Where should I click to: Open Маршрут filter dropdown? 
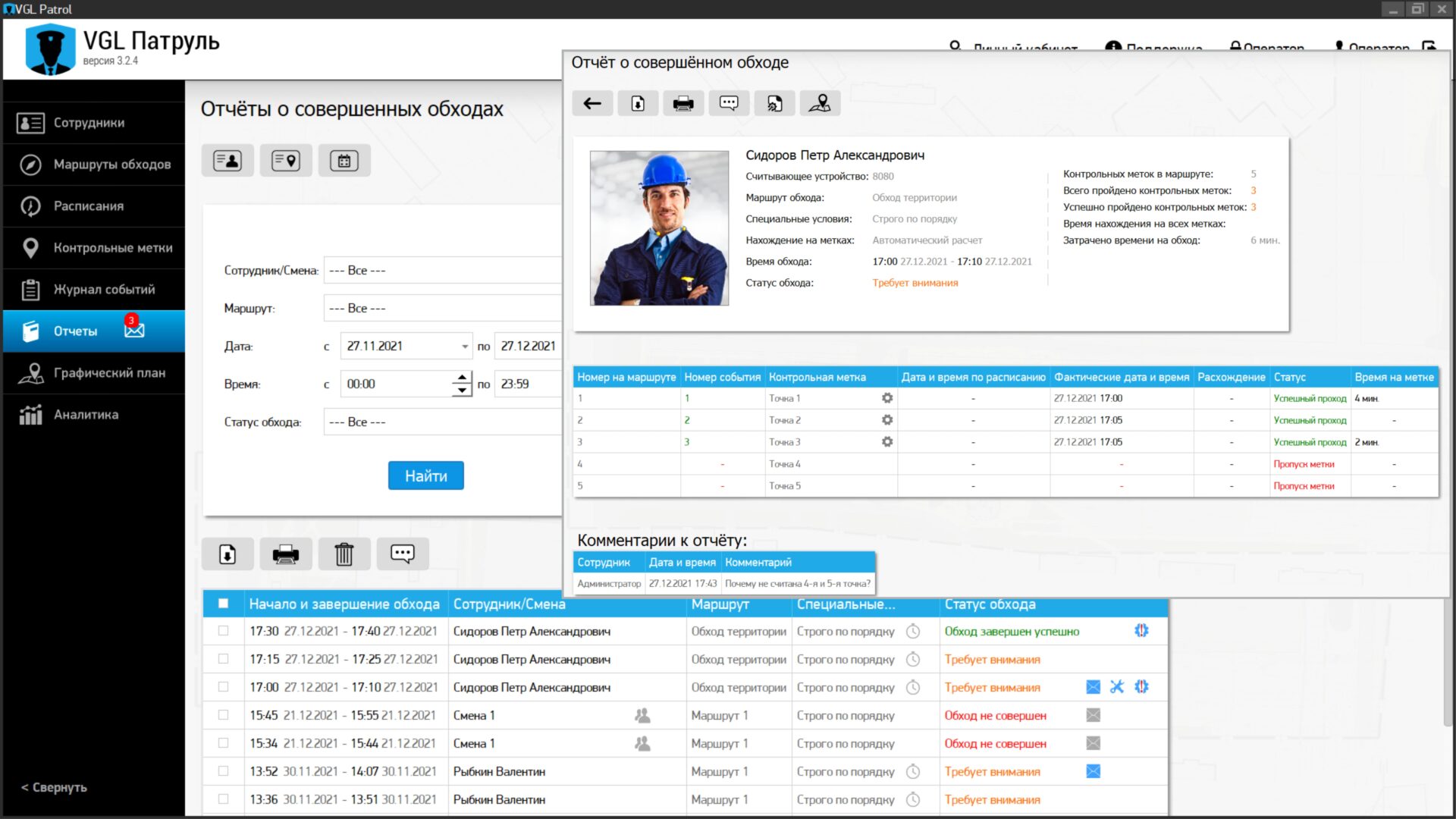pos(443,309)
